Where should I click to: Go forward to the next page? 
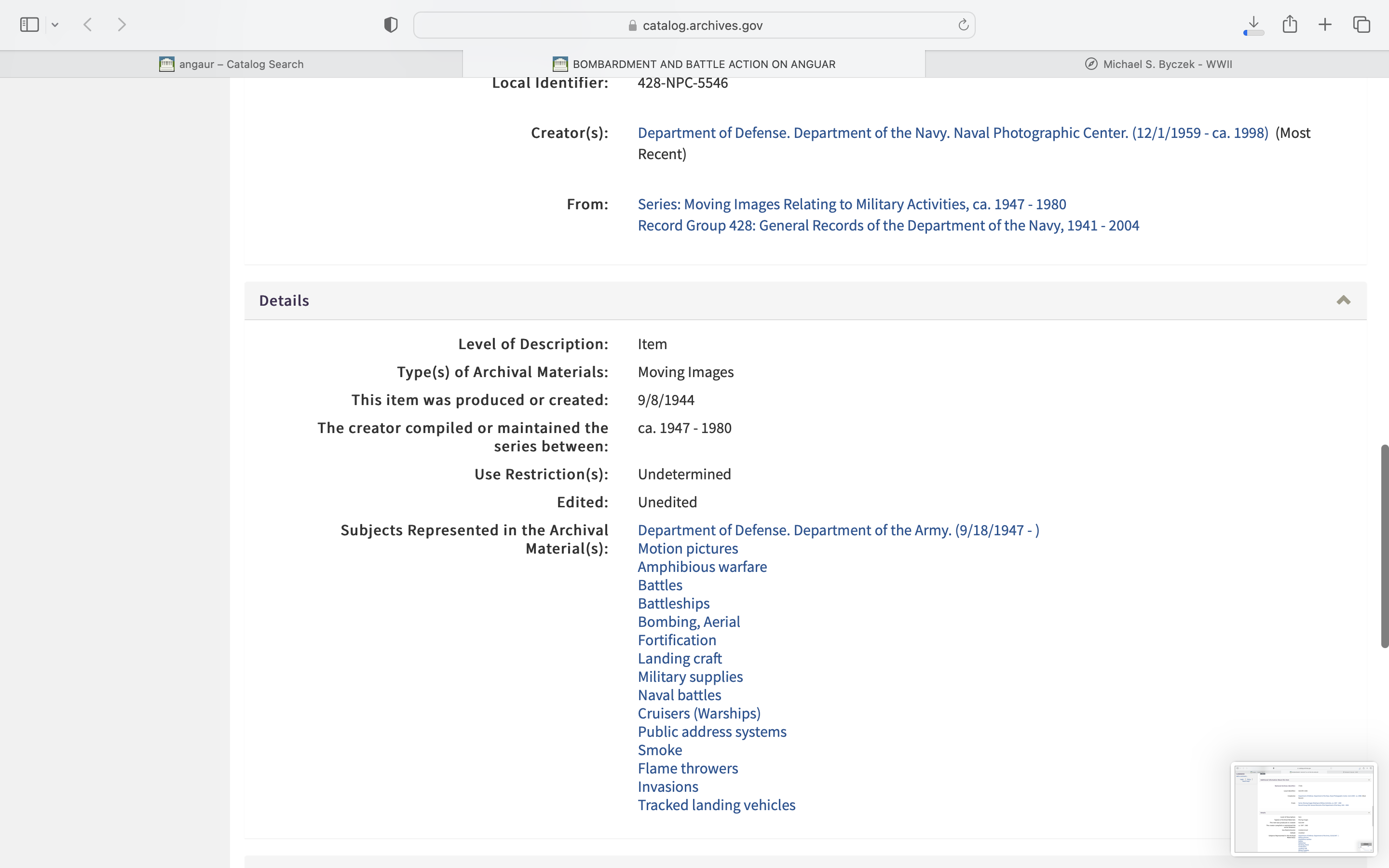pos(122,25)
